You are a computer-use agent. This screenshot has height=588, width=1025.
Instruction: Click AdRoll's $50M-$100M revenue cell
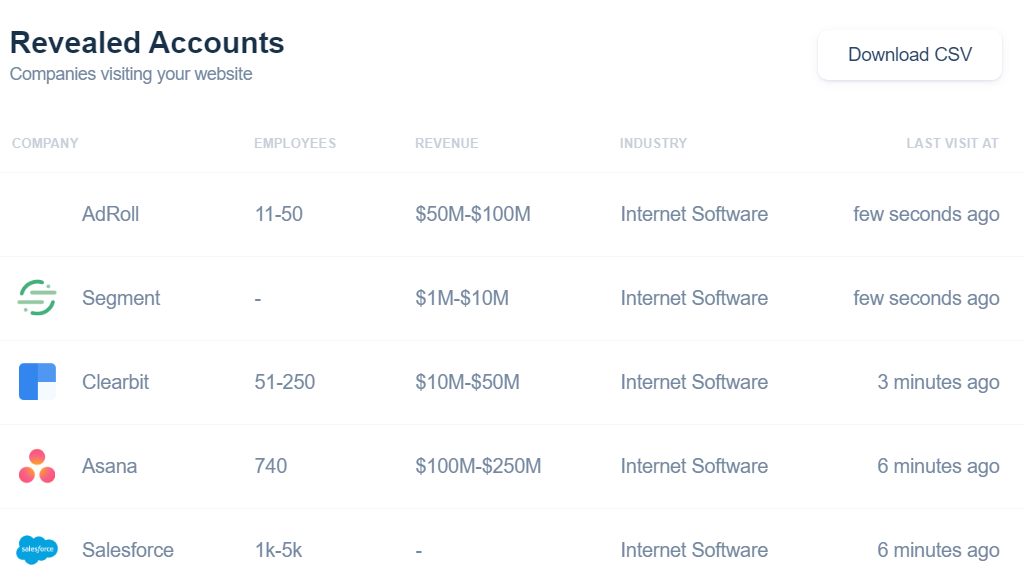pyautogui.click(x=473, y=214)
